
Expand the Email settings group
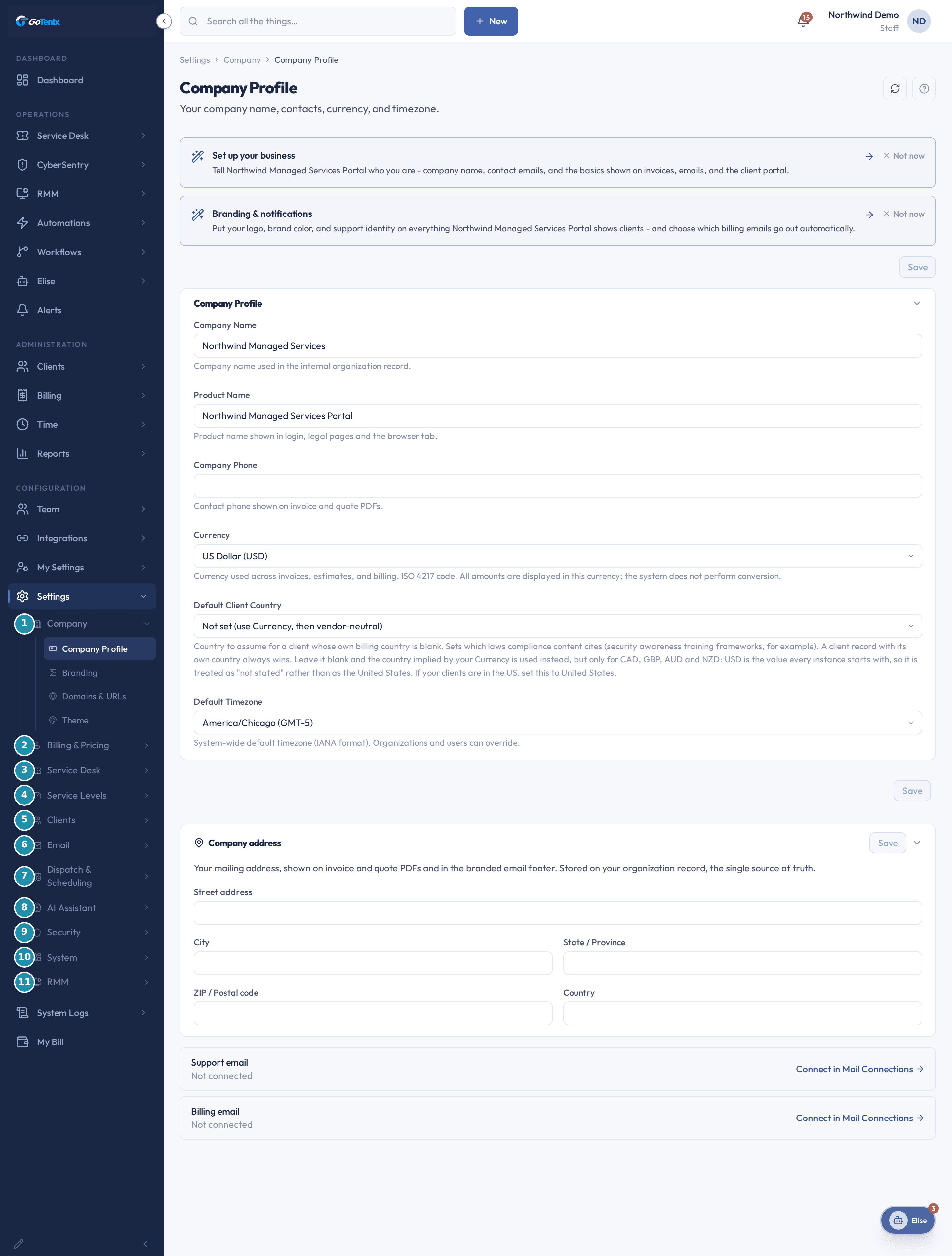tap(93, 845)
